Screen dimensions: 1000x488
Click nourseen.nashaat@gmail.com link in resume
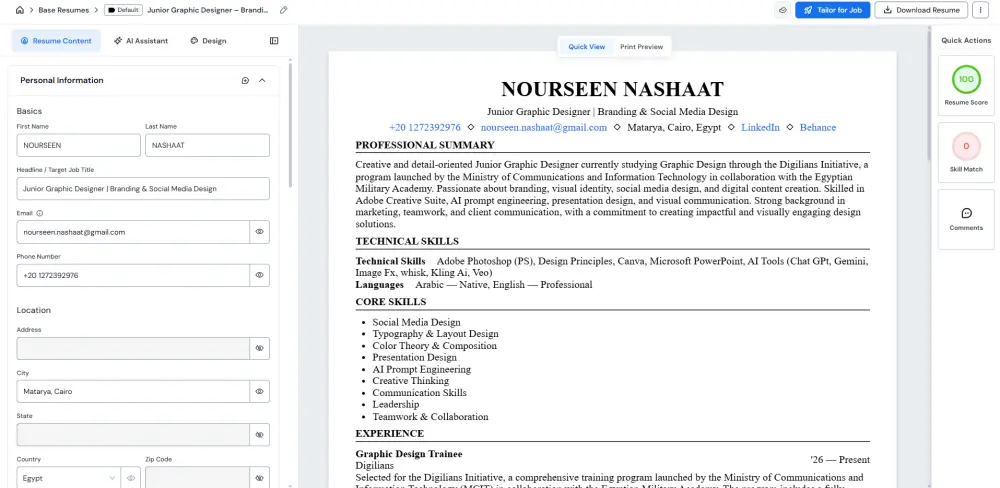coord(544,128)
